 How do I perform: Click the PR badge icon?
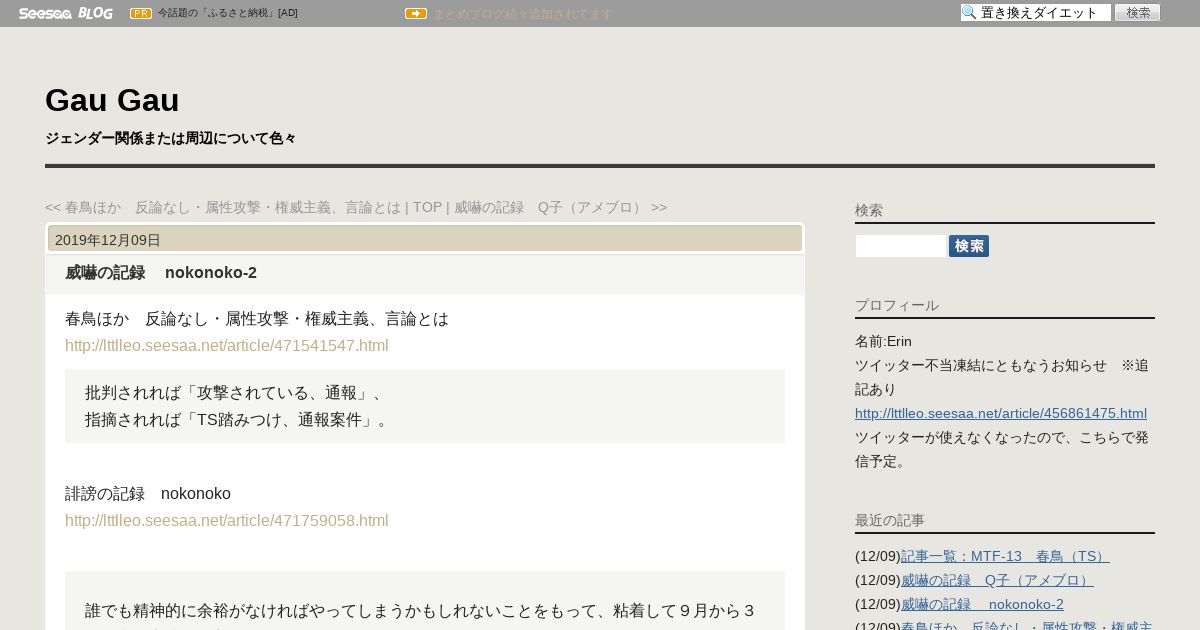click(x=141, y=13)
